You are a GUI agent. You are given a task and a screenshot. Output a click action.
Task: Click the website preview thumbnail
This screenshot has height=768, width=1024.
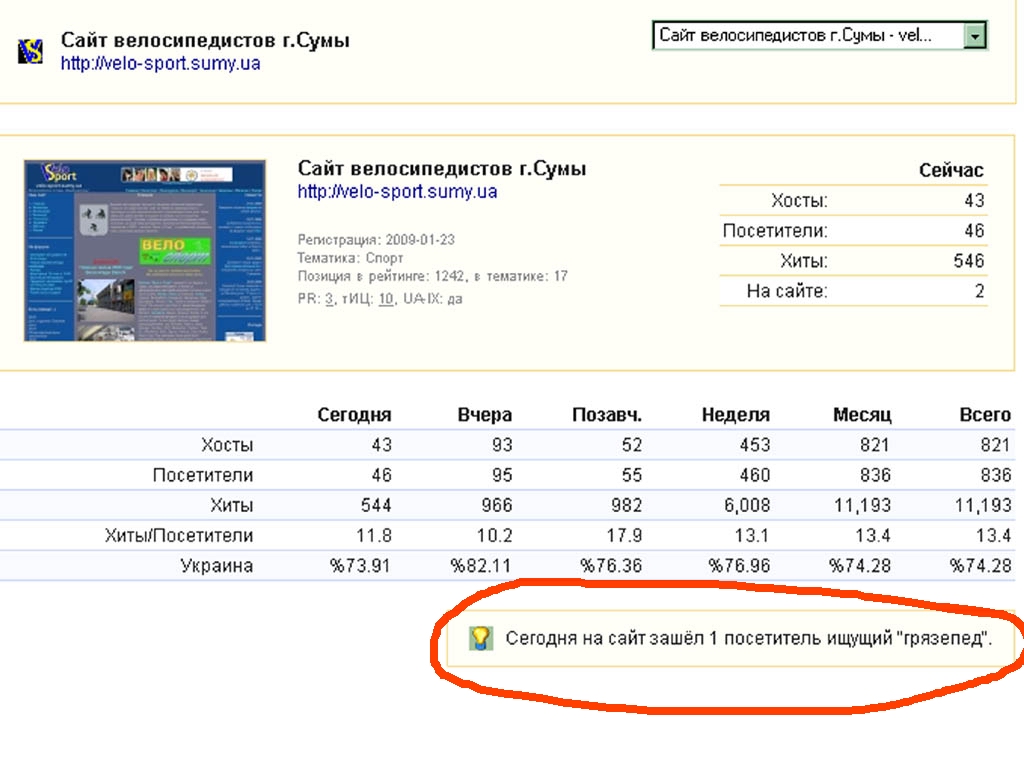click(145, 250)
